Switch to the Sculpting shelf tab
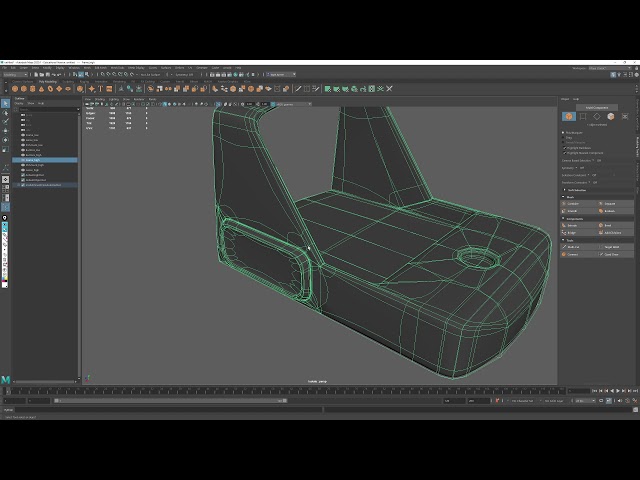Screen dimensions: 640x480 (x=68, y=82)
